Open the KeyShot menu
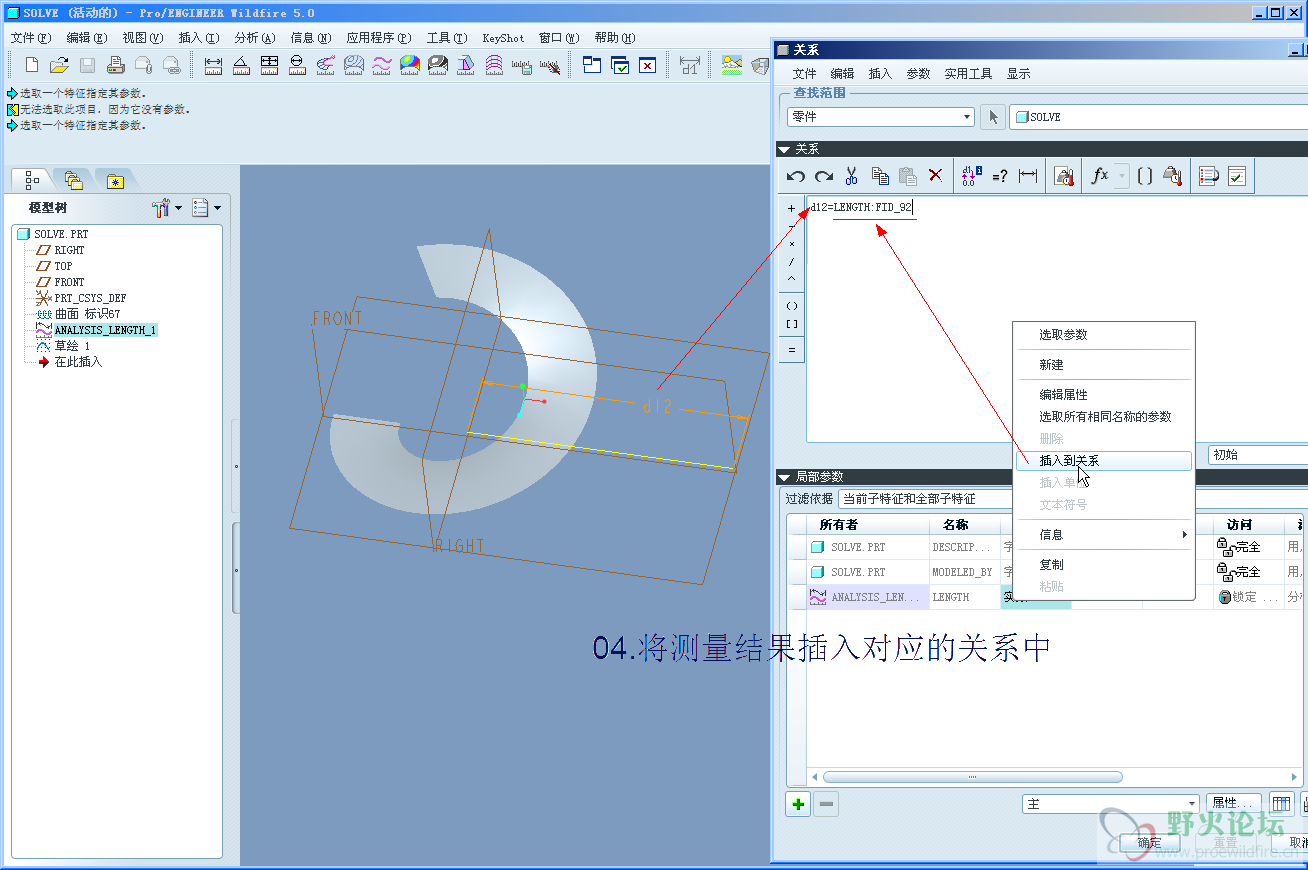This screenshot has height=870, width=1308. [503, 38]
